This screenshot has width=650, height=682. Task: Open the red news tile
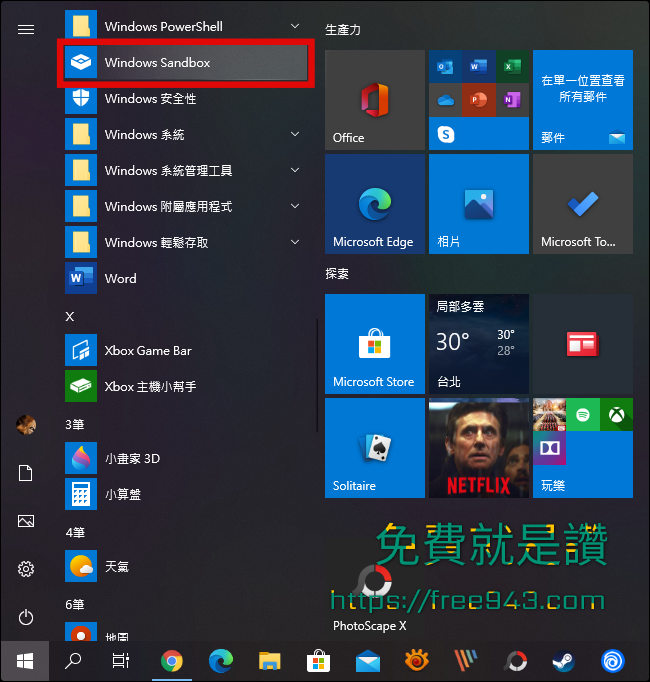583,344
